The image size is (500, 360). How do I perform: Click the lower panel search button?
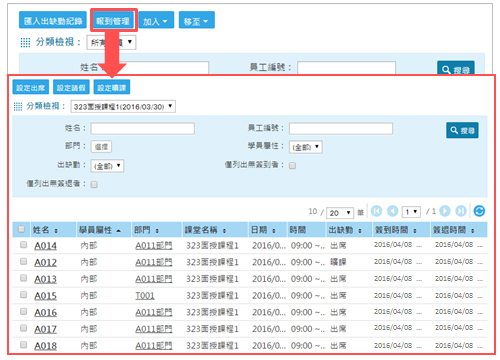[462, 130]
